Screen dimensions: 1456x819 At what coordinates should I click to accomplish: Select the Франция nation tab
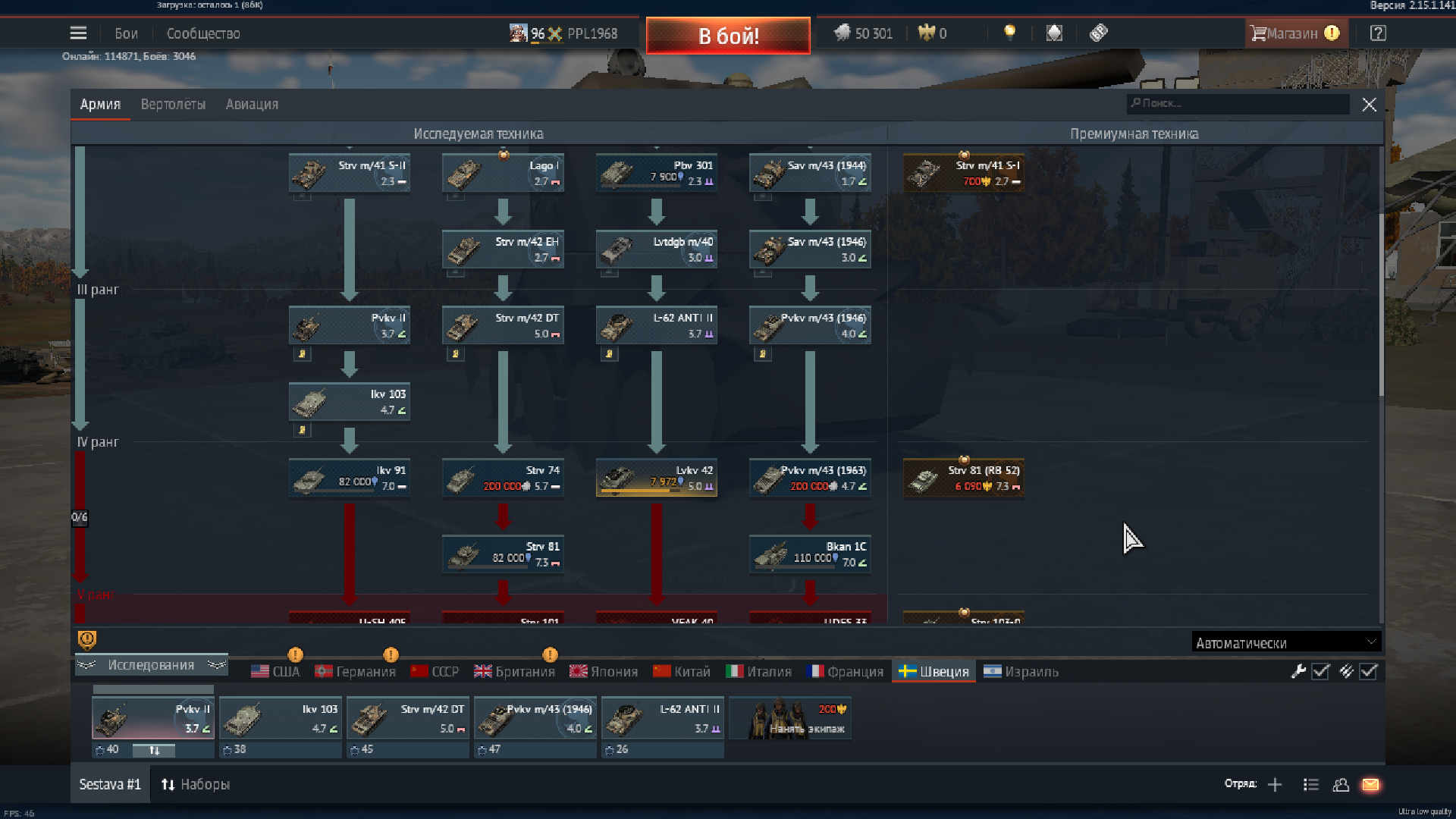click(846, 671)
